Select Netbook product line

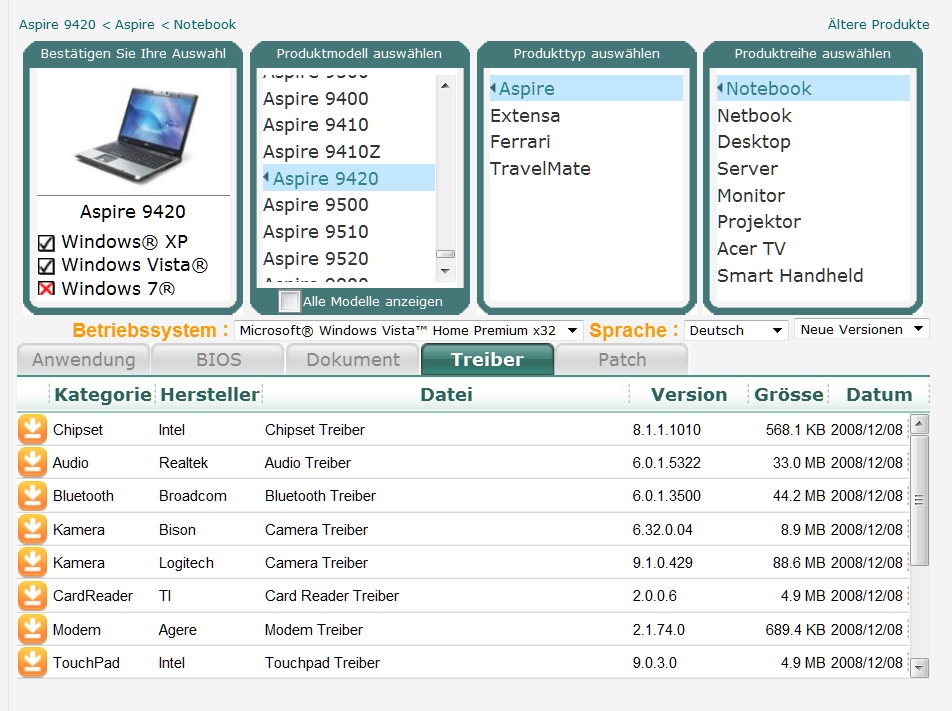pyautogui.click(x=755, y=115)
